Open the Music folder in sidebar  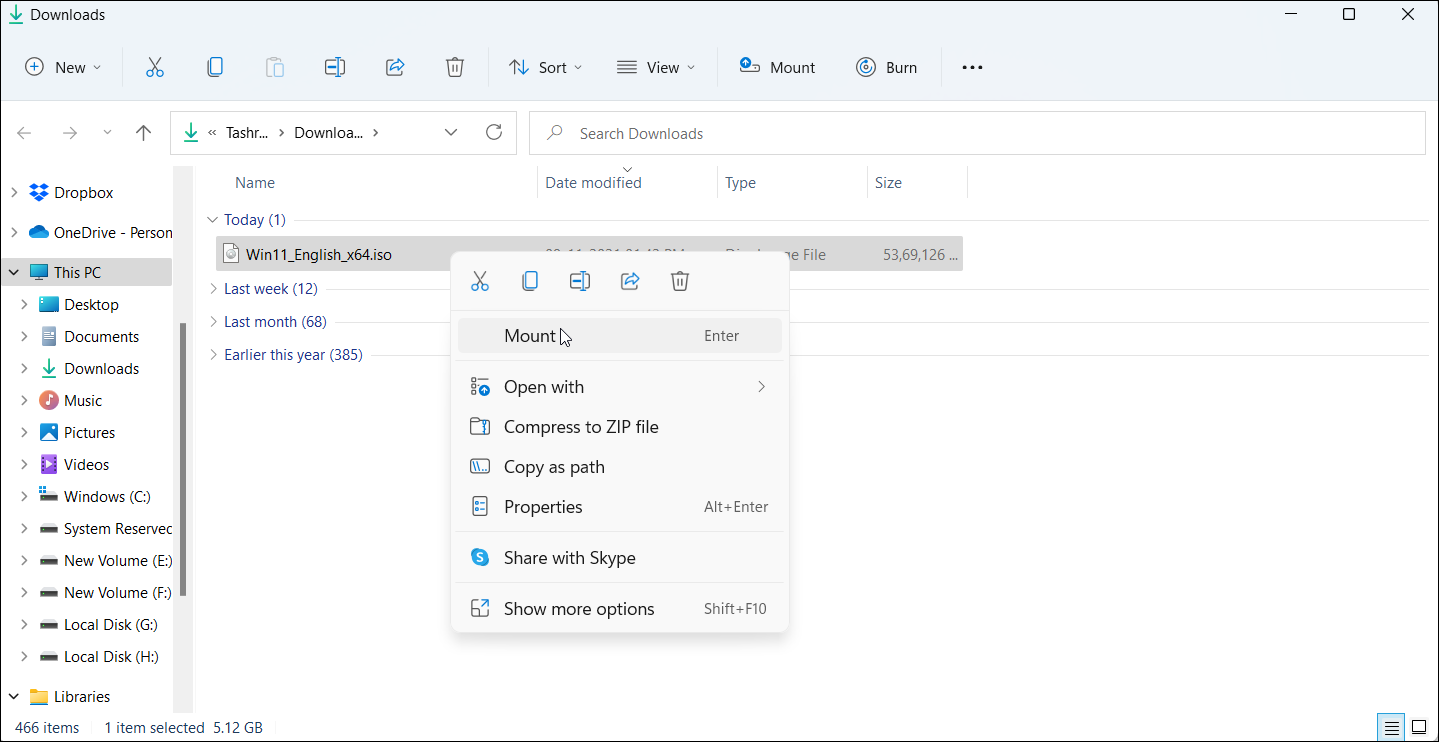(83, 401)
